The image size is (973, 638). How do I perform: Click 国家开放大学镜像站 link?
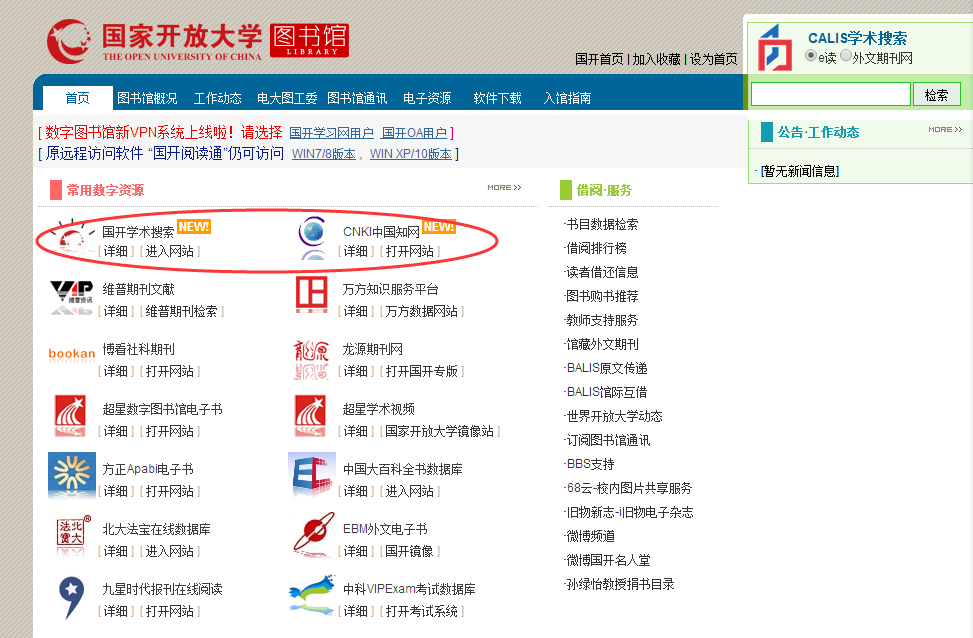tap(439, 431)
